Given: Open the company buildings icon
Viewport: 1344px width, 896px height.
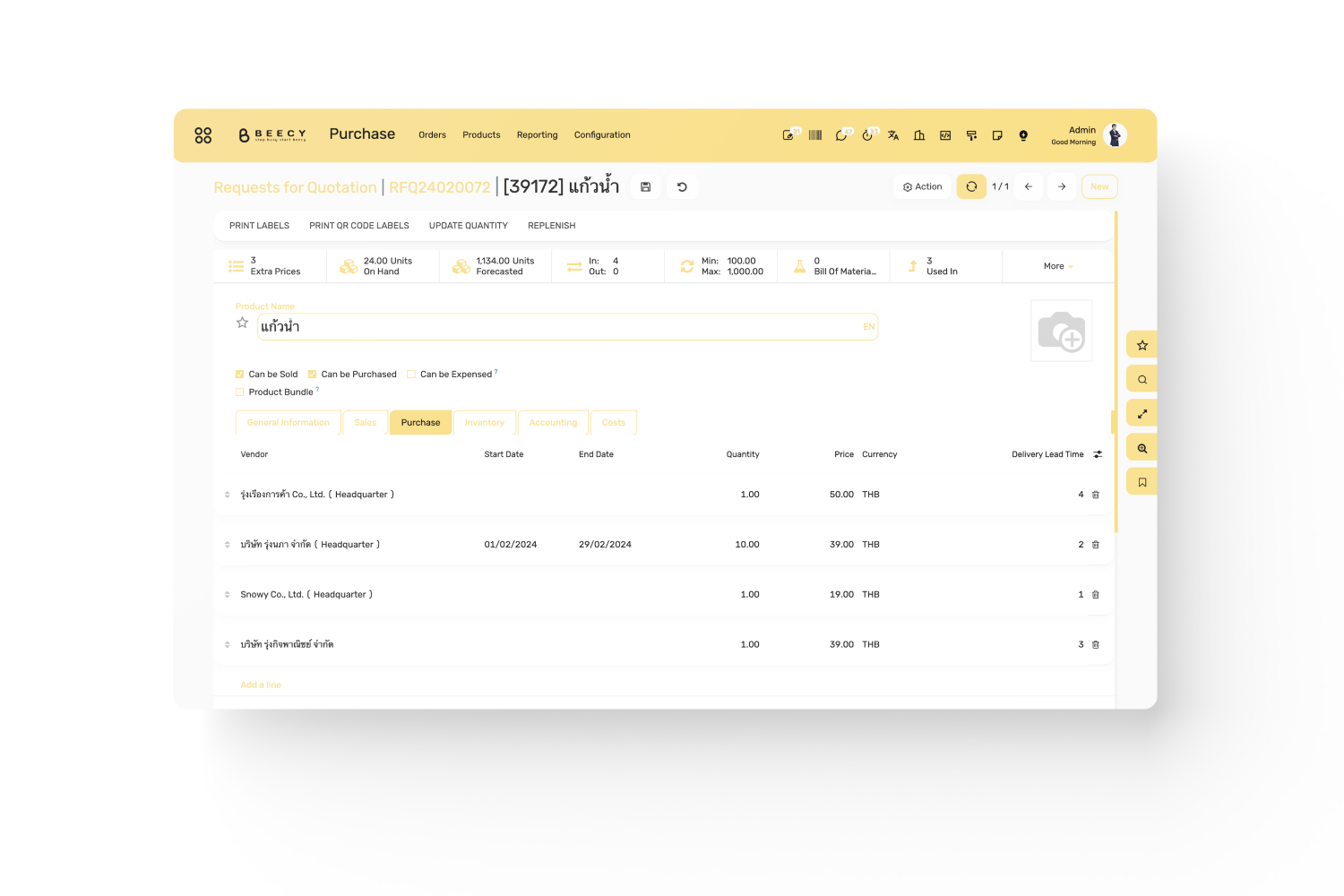Looking at the screenshot, I should point(919,135).
